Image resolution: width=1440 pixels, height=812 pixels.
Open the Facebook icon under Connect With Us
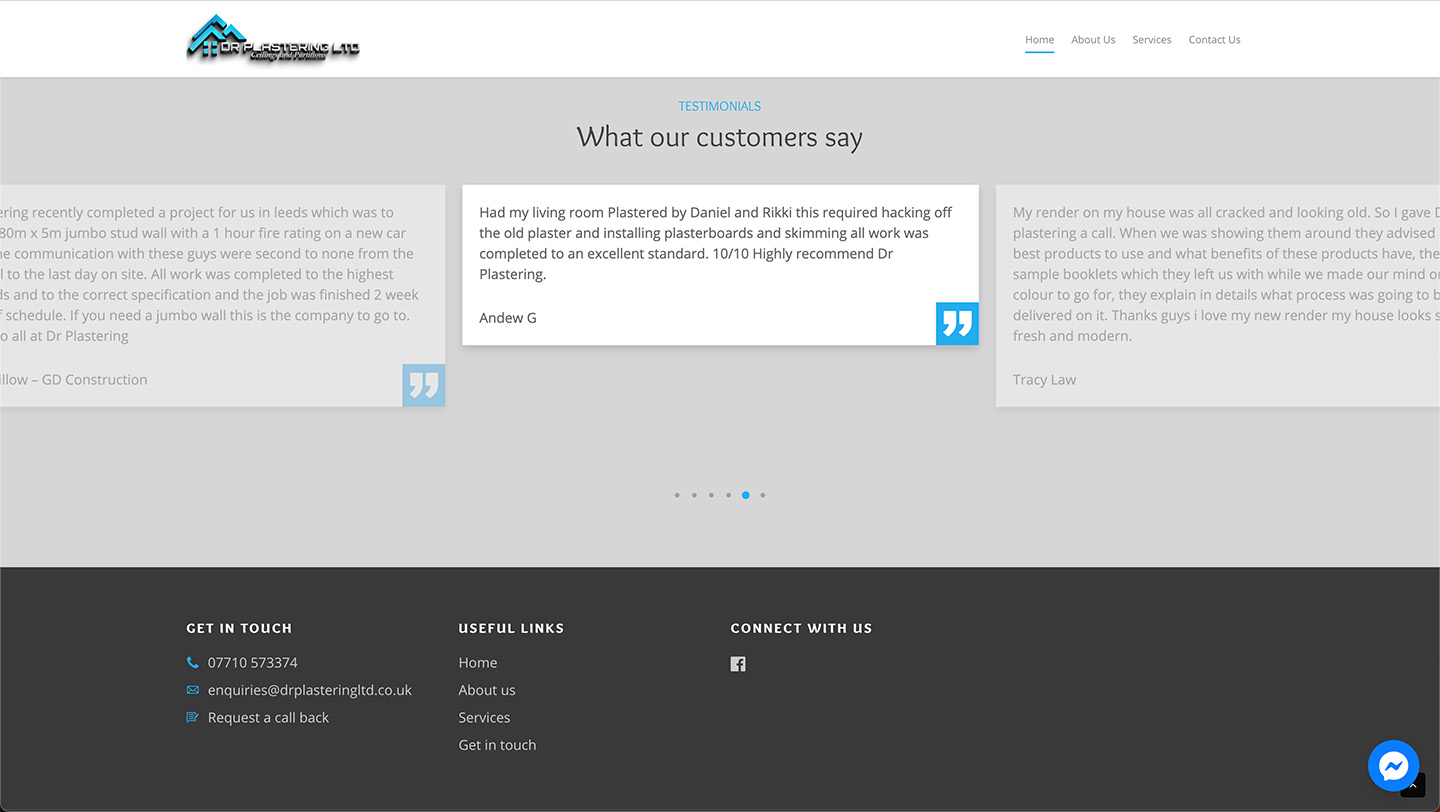click(x=738, y=664)
